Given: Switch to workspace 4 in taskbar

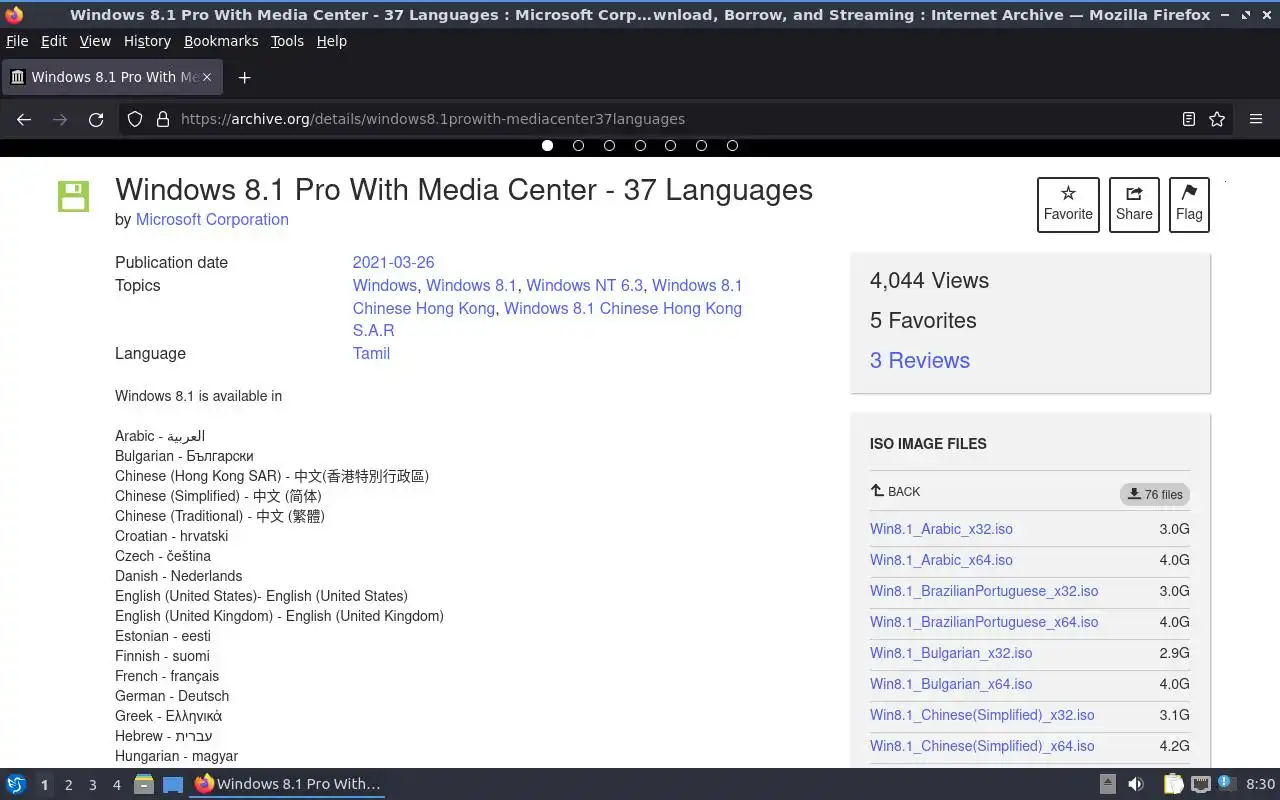Looking at the screenshot, I should 116,785.
